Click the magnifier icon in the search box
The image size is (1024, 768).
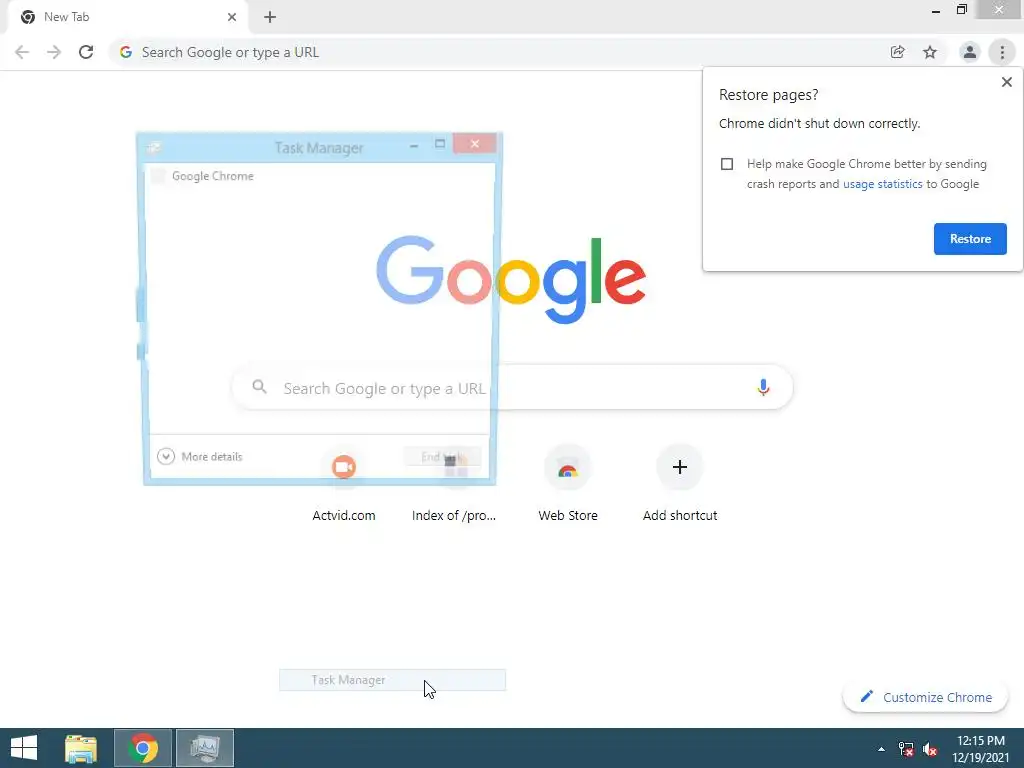(x=259, y=387)
